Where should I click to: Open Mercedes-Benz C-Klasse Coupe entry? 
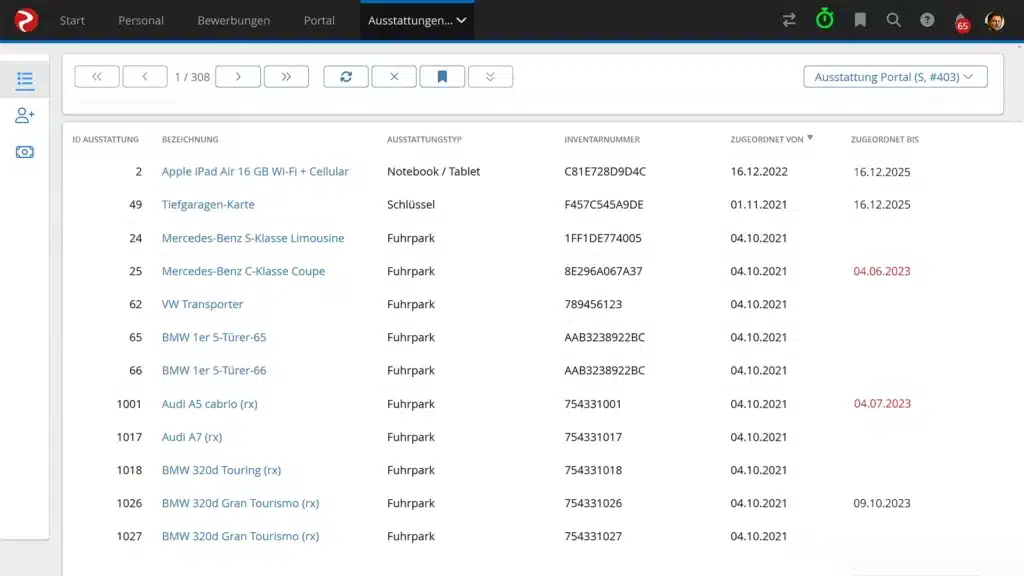[243, 271]
